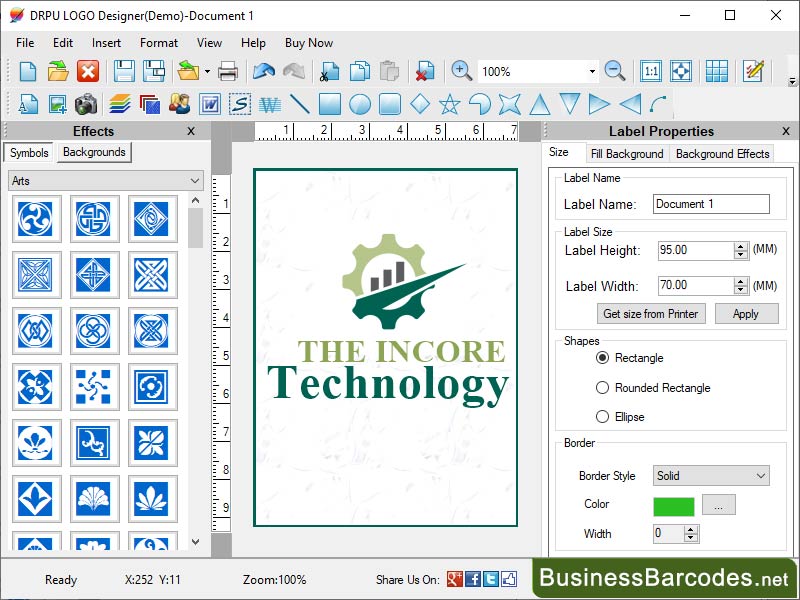Select the Line drawing tool
The width and height of the screenshot is (800, 600).
click(x=300, y=103)
